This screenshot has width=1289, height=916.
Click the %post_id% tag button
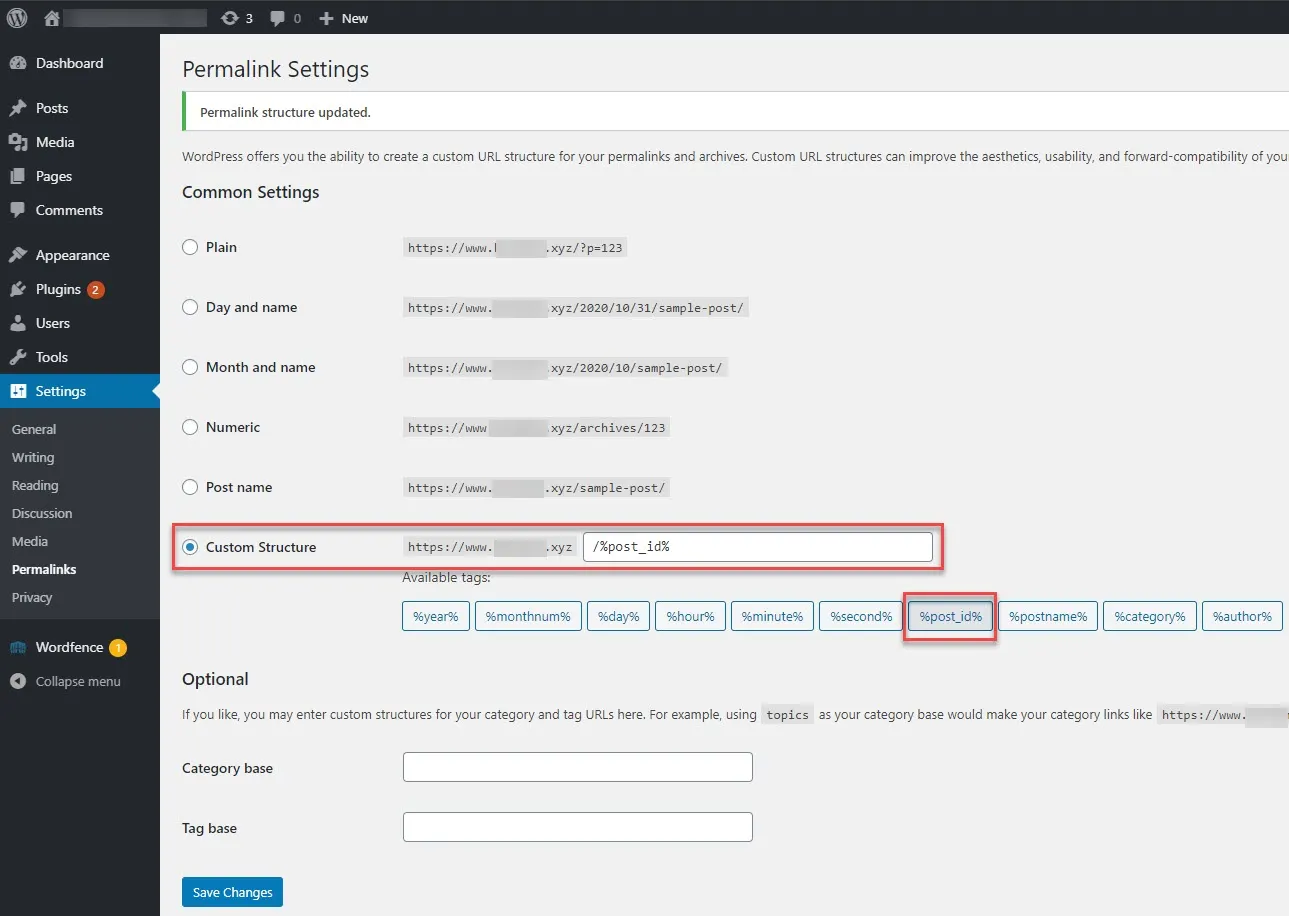click(x=950, y=616)
